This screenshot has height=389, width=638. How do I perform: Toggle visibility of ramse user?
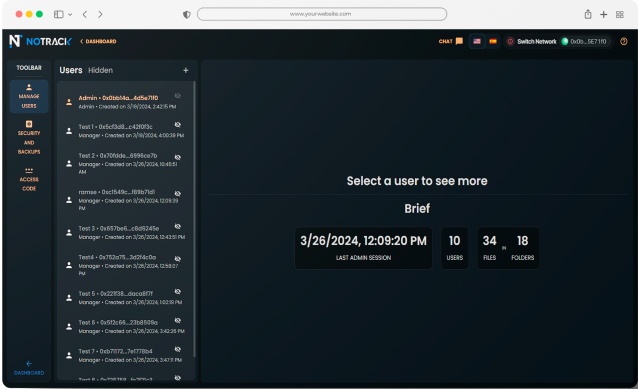coord(178,194)
